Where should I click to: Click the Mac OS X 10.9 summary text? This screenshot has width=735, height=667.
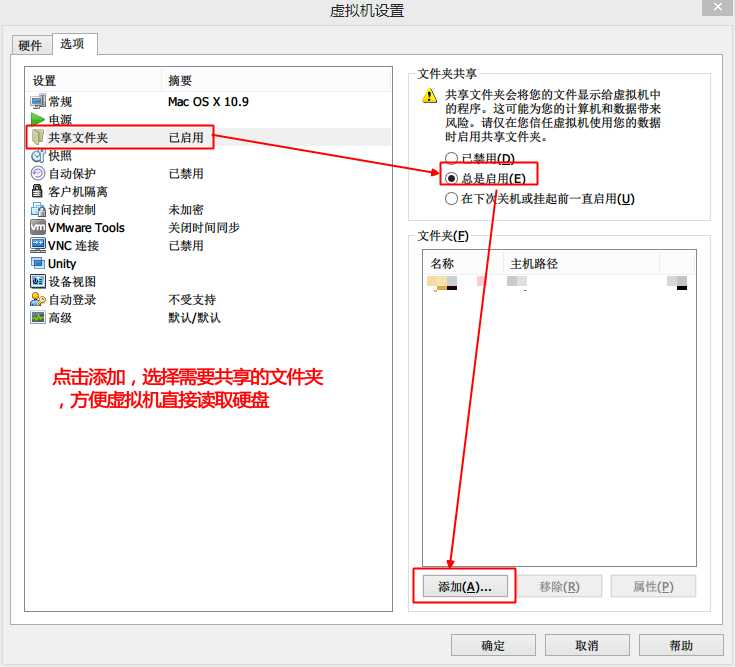[x=208, y=102]
